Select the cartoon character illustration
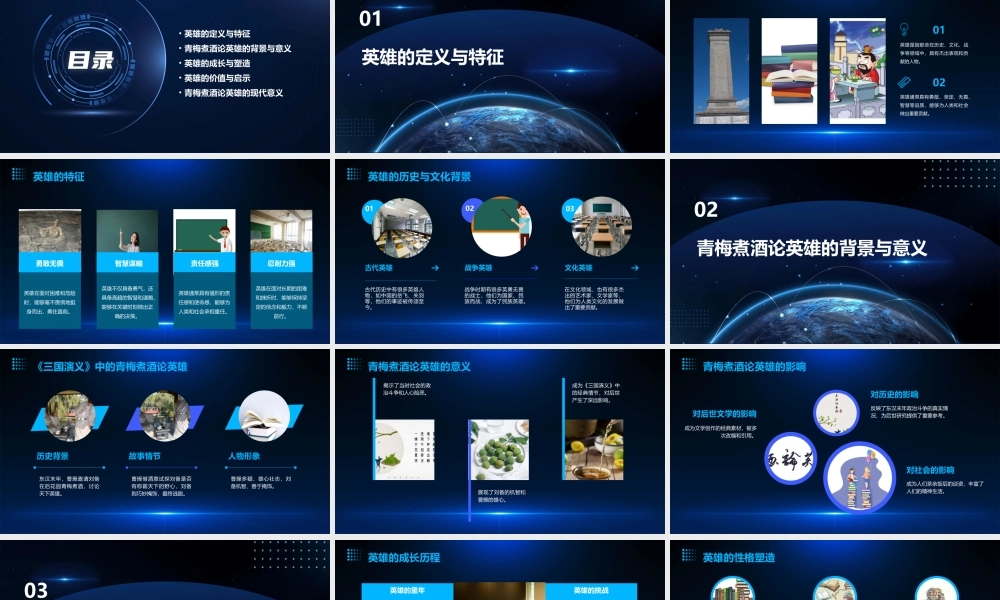 pos(857,71)
